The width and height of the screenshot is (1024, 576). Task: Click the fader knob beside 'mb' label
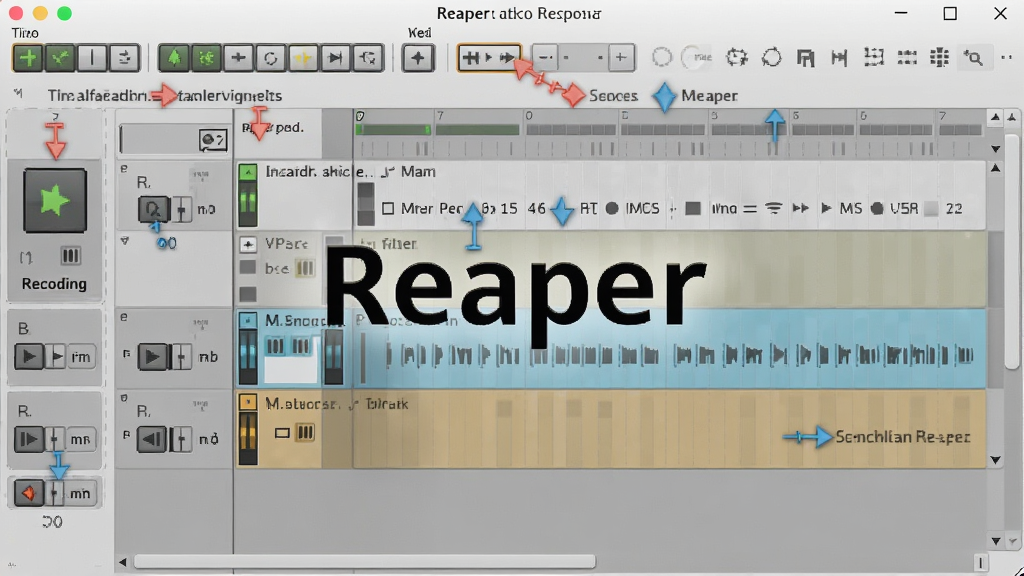(x=181, y=357)
